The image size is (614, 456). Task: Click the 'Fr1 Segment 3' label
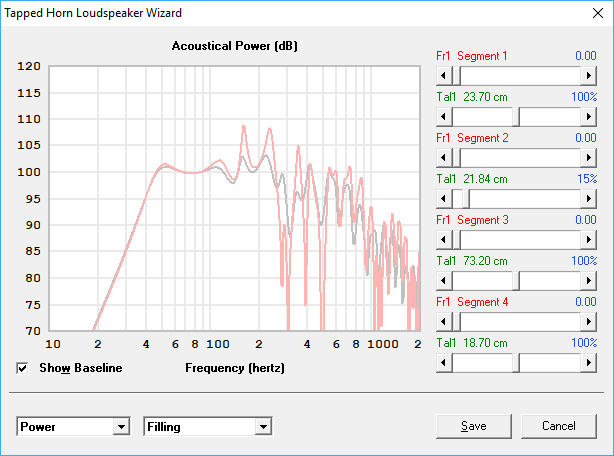coord(472,220)
